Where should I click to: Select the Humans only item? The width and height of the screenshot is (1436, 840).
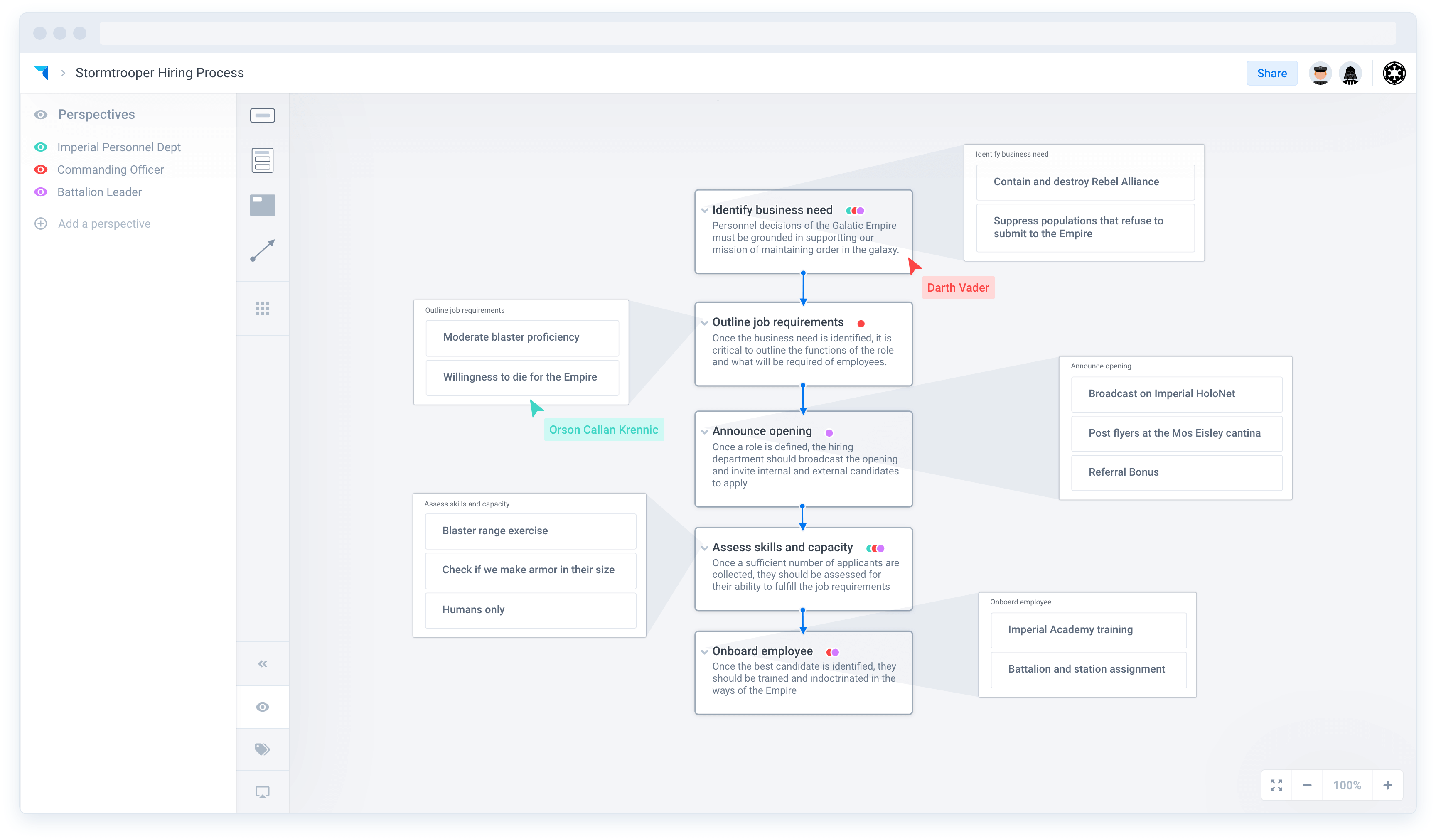click(530, 610)
